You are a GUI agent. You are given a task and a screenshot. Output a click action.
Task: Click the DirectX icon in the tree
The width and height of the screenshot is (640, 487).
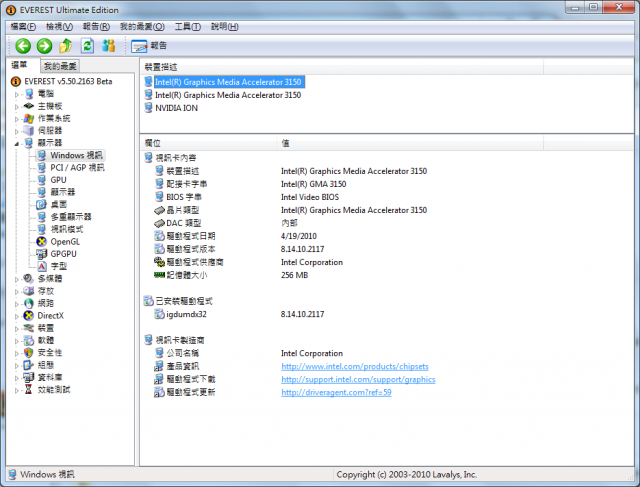[x=28, y=316]
